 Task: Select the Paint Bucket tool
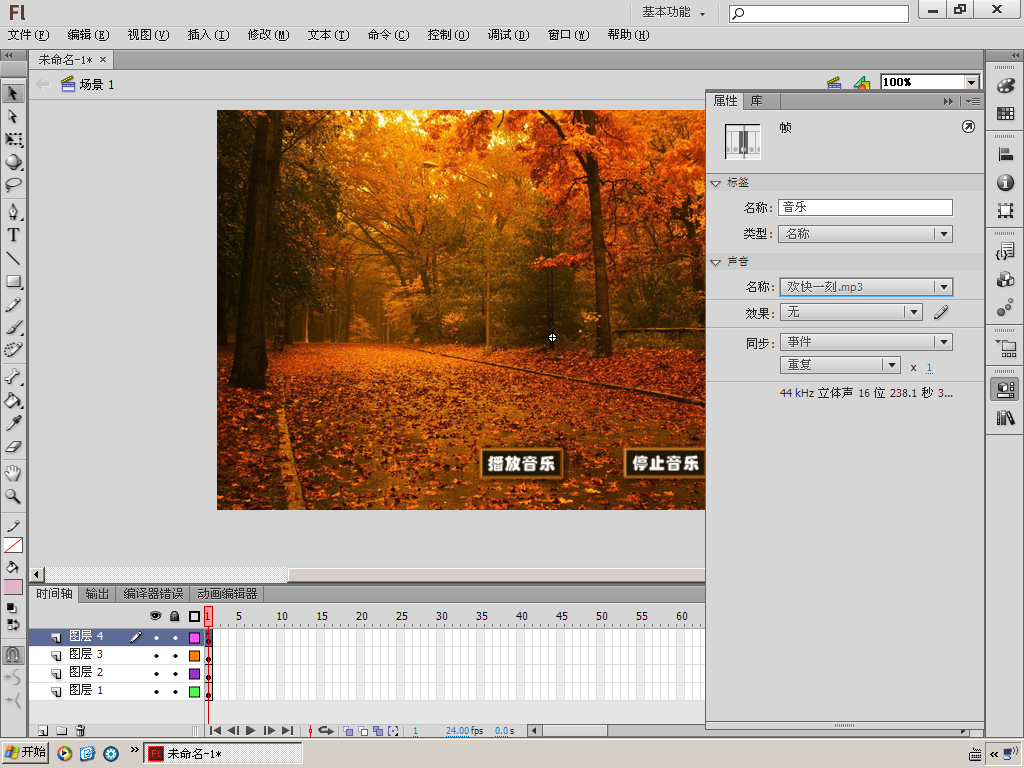[12, 400]
